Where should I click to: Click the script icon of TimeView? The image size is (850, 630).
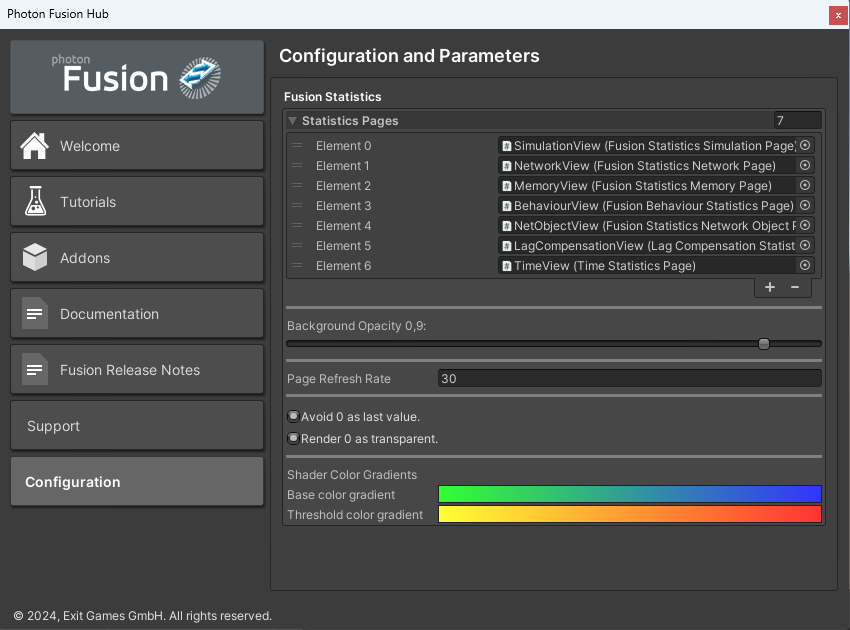[x=507, y=266]
